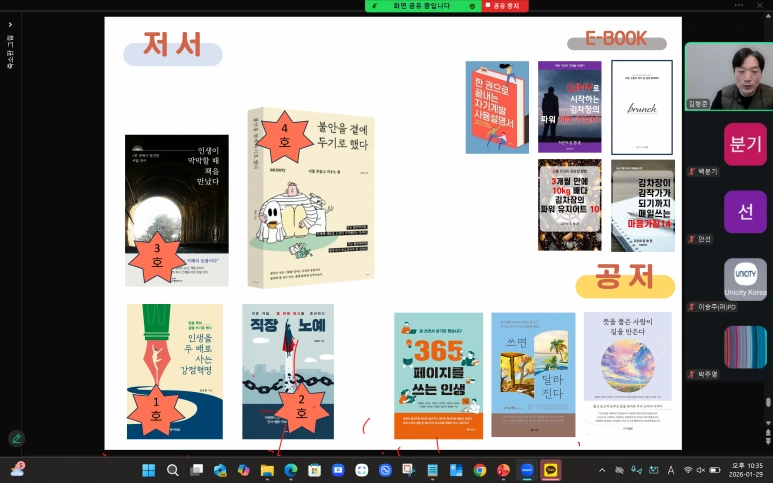The width and height of the screenshot is (773, 483).
Task: Open the Snipping Tool taskbar icon
Action: pos(409,470)
